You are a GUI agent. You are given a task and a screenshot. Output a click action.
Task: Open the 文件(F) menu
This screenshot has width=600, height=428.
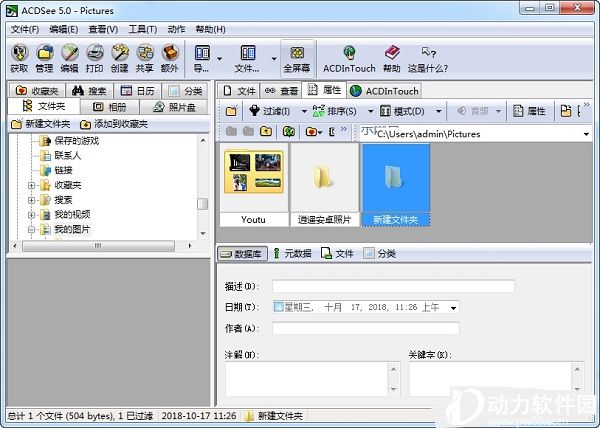coord(25,29)
